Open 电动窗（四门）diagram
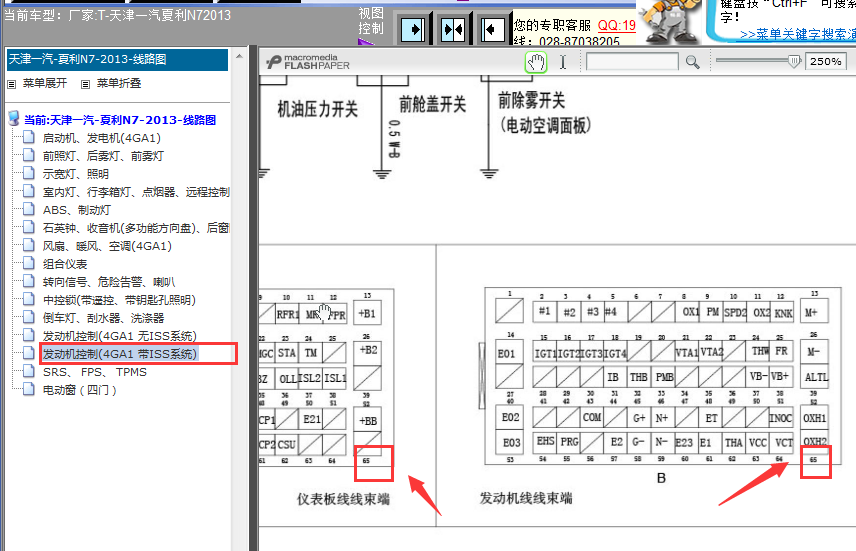This screenshot has width=856, height=551. [x=80, y=390]
